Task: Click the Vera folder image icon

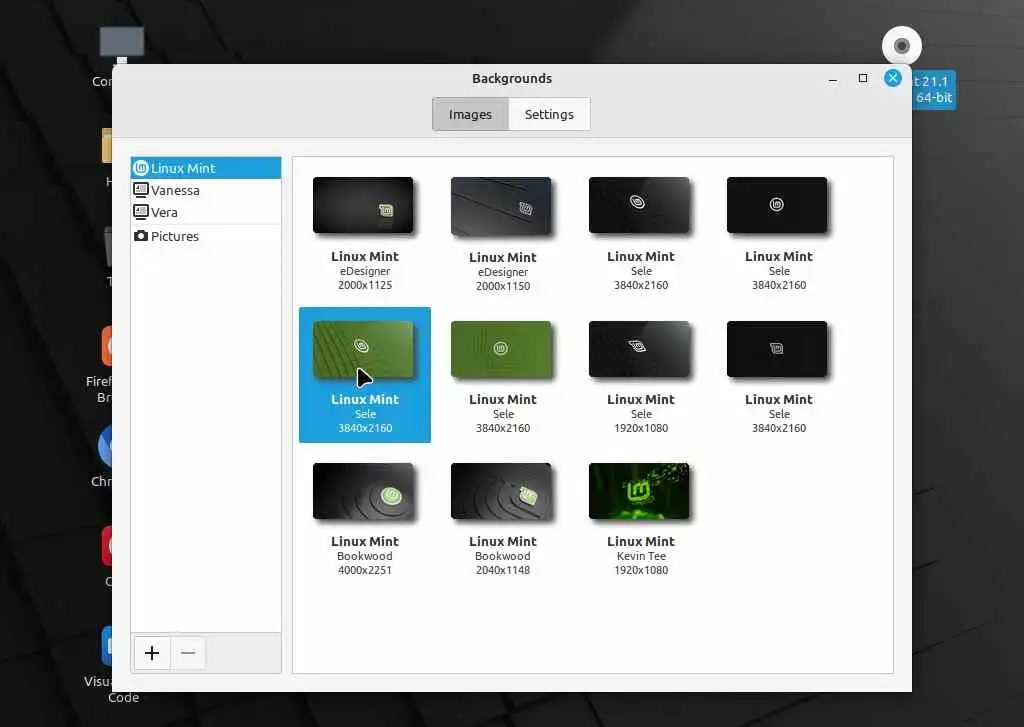Action: coord(140,212)
